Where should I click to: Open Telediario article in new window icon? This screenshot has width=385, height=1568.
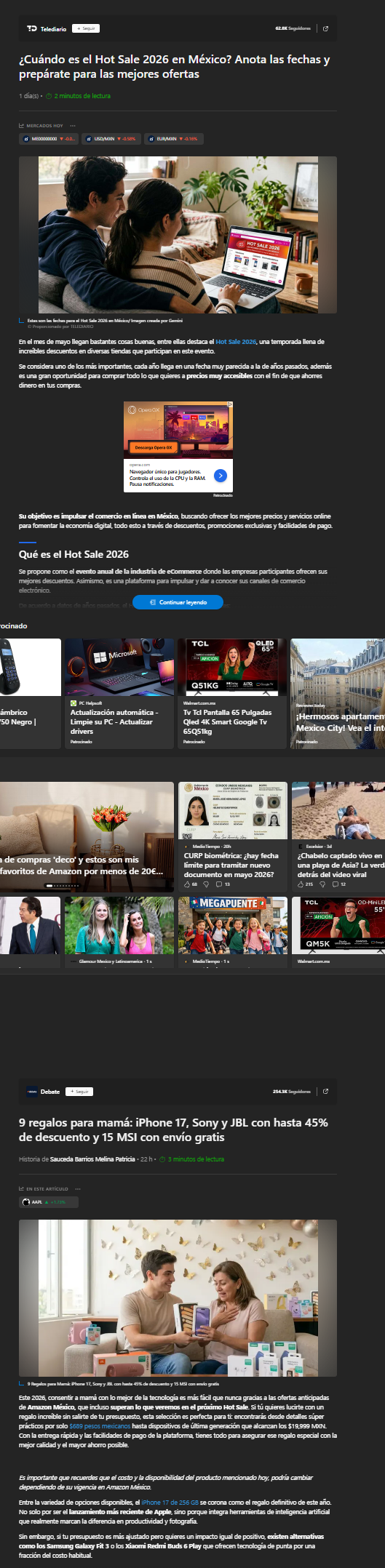coord(325,28)
